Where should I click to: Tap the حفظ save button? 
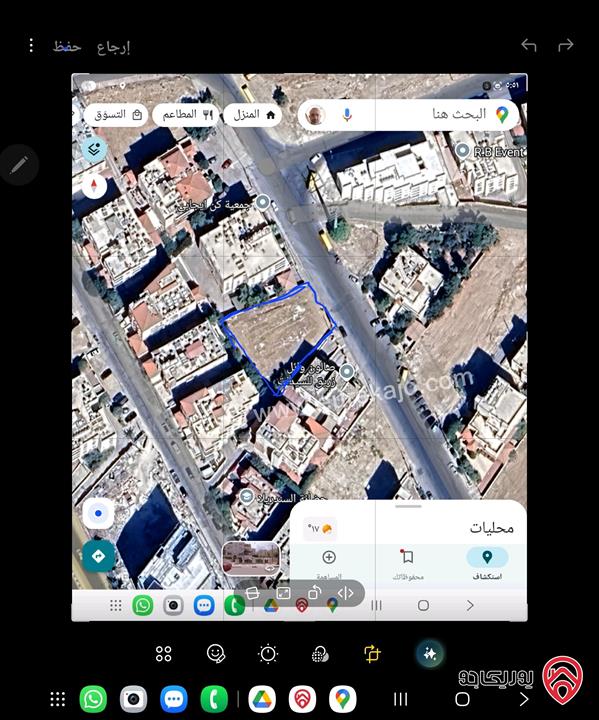click(x=67, y=46)
